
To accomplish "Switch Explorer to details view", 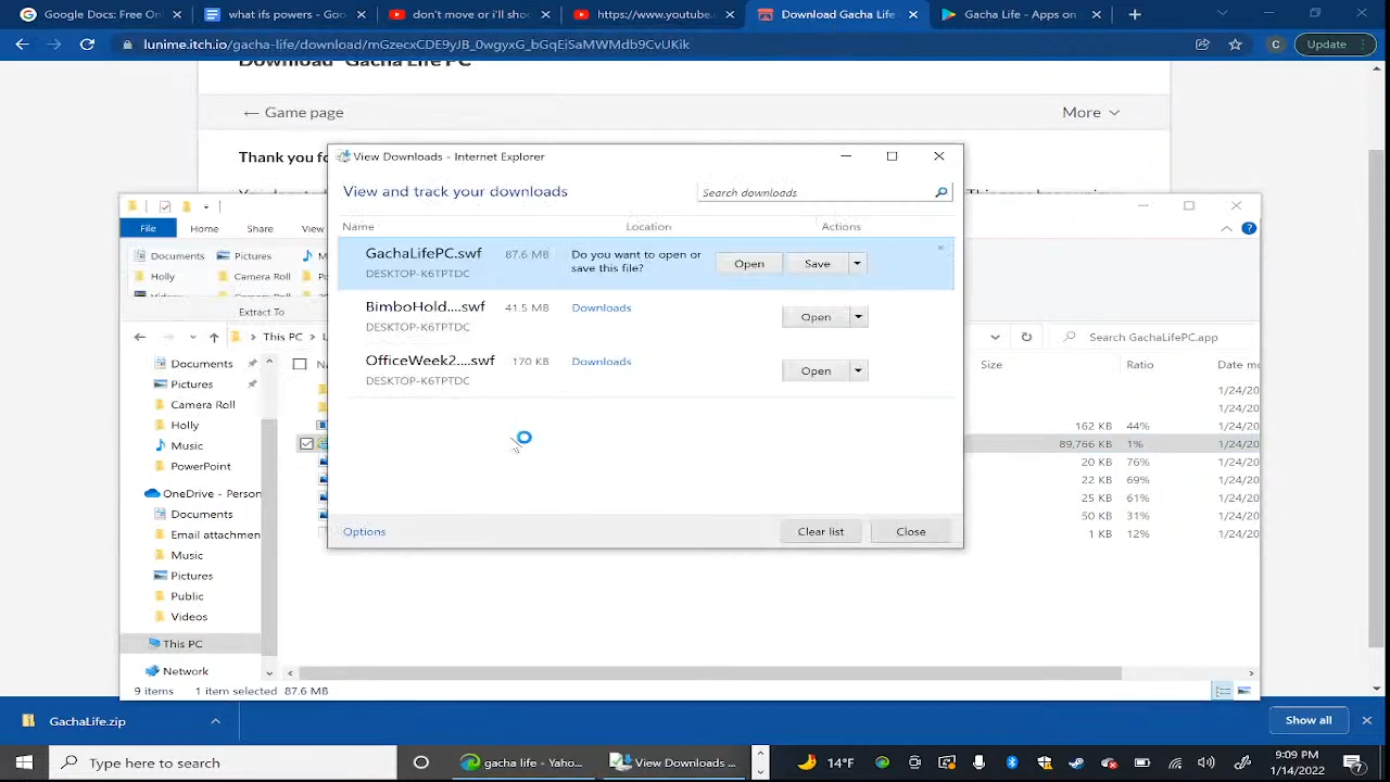I will click(x=1223, y=691).
